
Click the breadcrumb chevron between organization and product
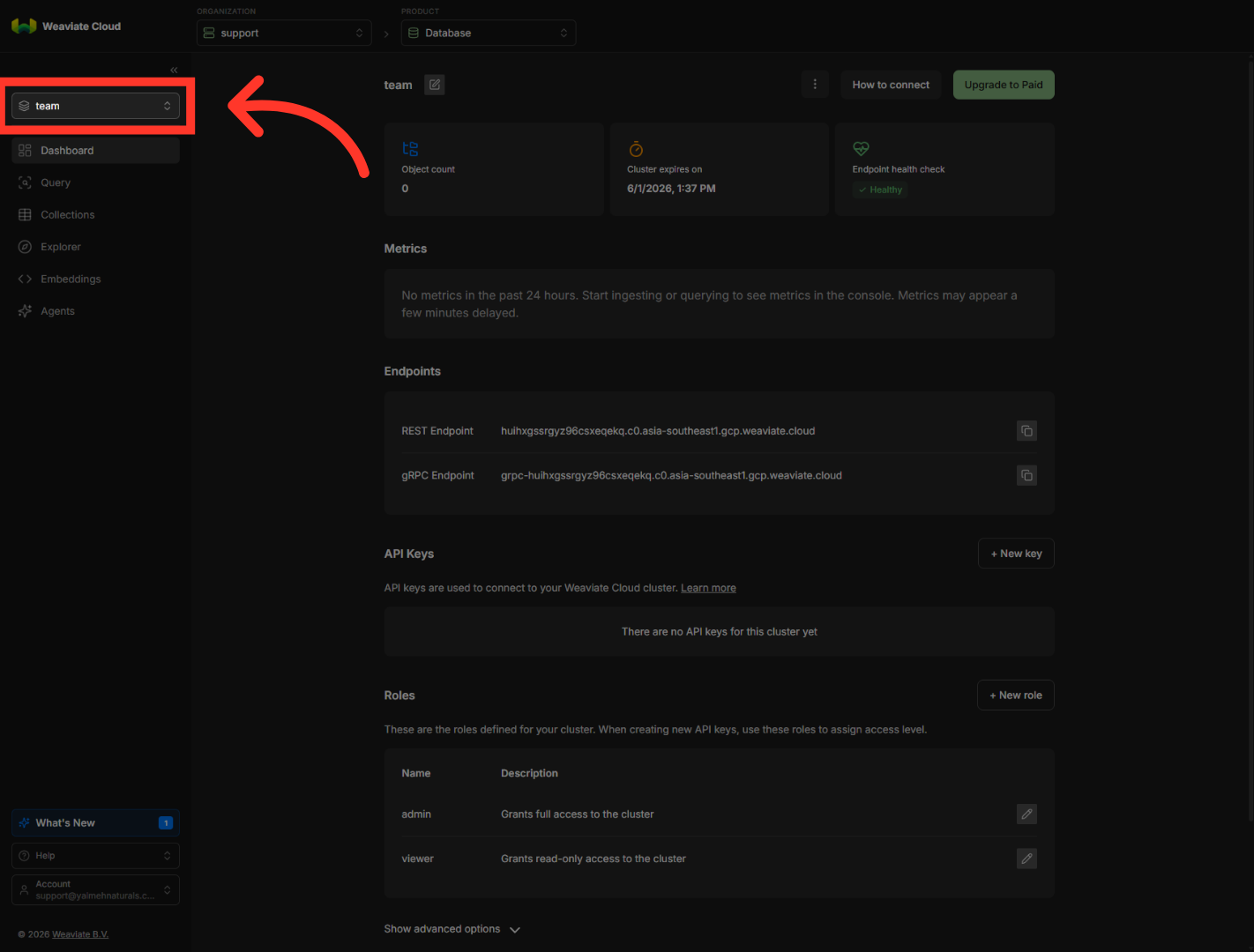click(x=386, y=34)
